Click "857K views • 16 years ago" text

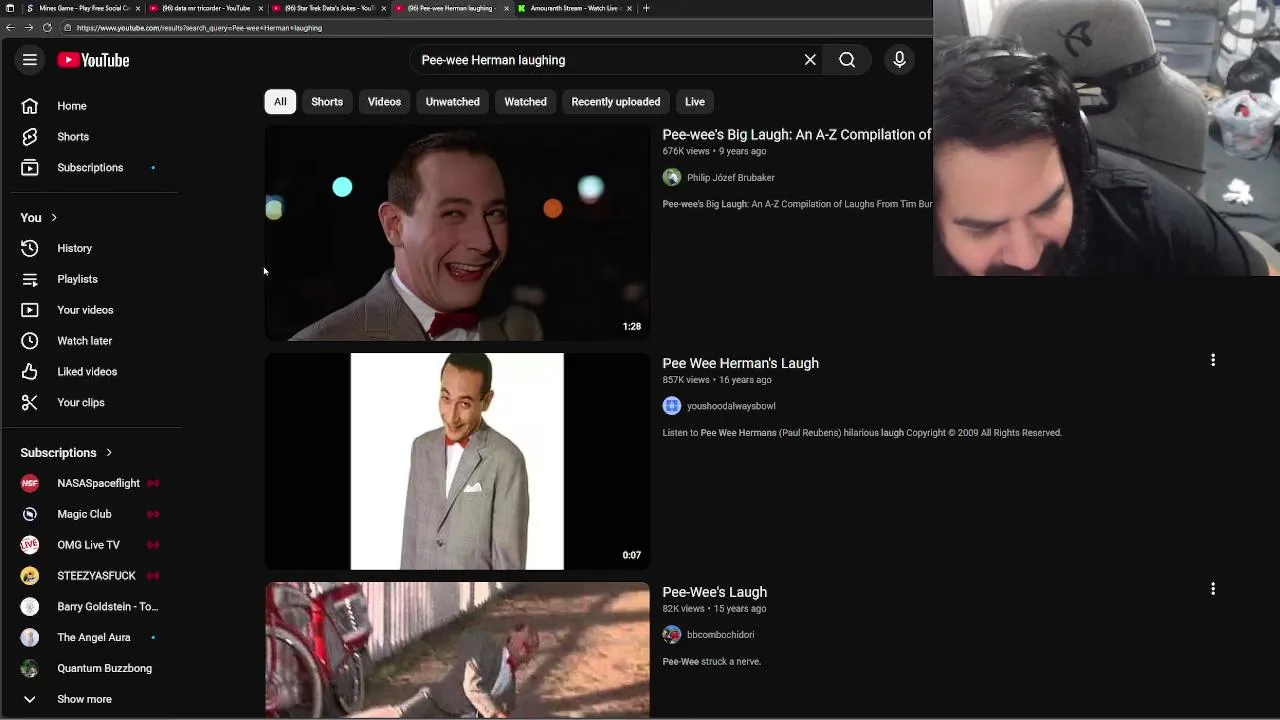tap(717, 380)
